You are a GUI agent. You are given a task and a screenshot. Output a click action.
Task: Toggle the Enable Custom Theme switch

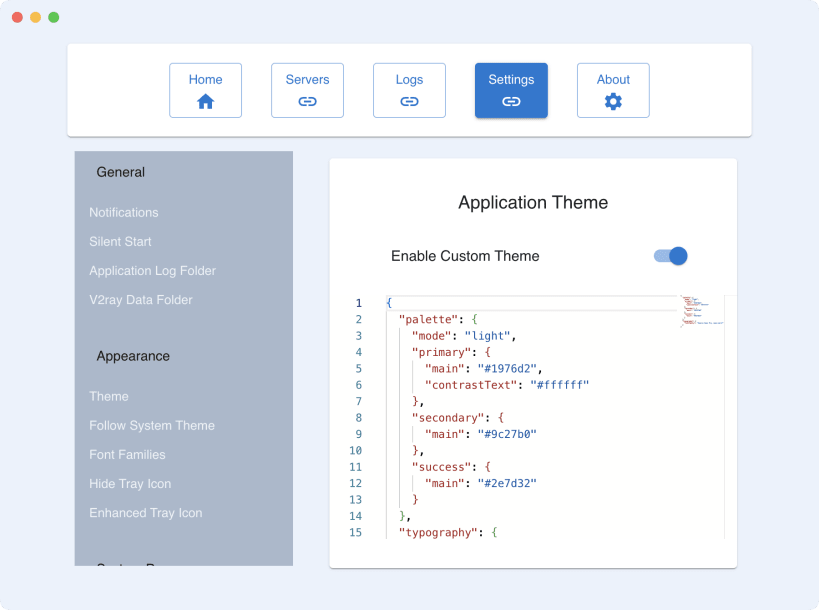click(671, 256)
